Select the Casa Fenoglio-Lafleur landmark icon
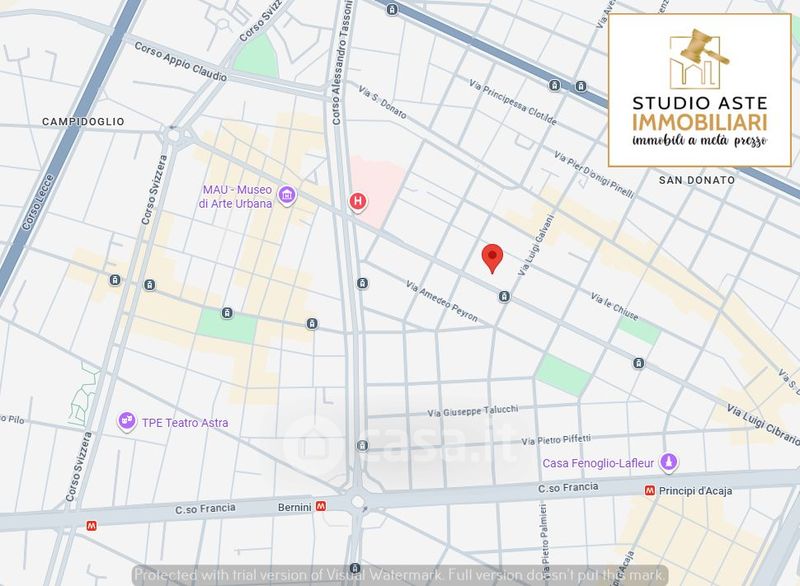 671,462
